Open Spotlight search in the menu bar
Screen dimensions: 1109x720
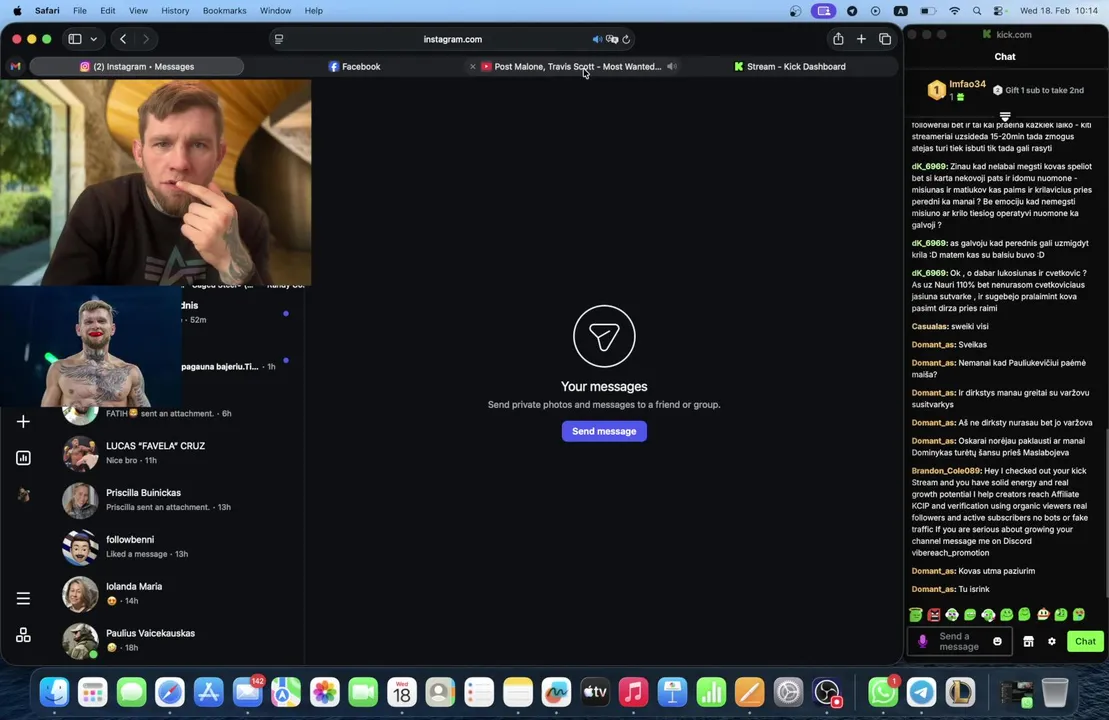pos(977,11)
